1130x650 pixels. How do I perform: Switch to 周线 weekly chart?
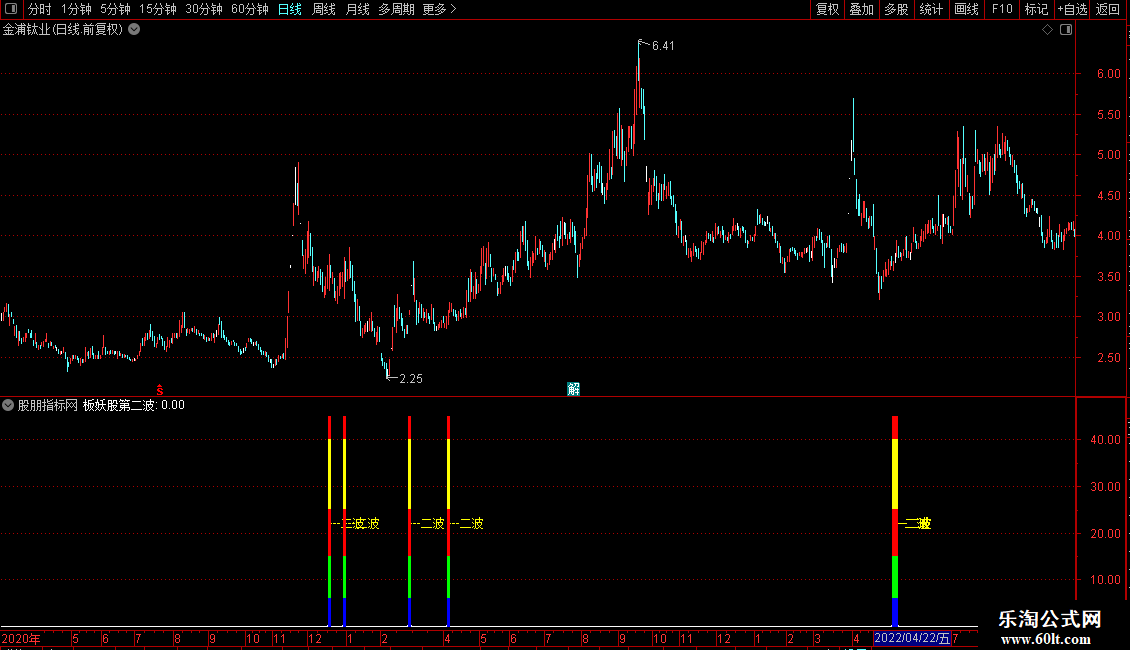coord(324,9)
